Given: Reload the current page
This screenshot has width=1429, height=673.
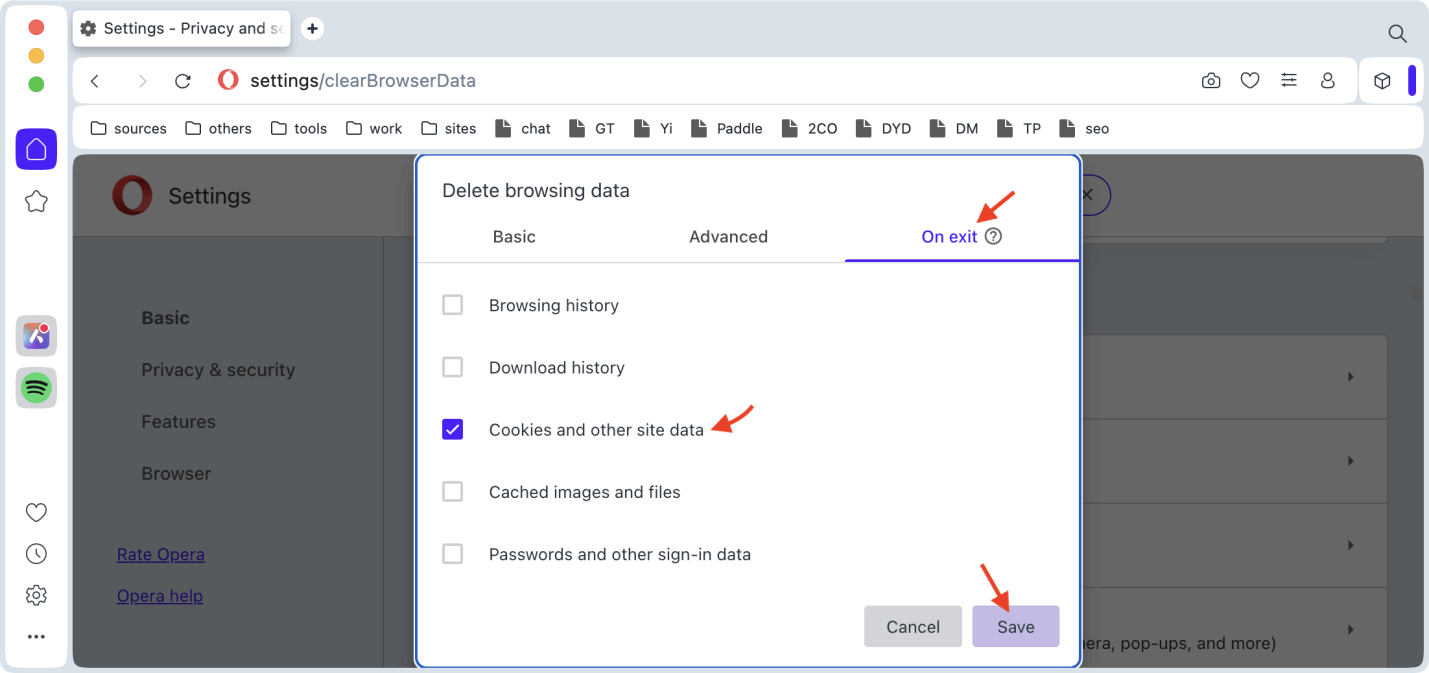Looking at the screenshot, I should pos(182,81).
